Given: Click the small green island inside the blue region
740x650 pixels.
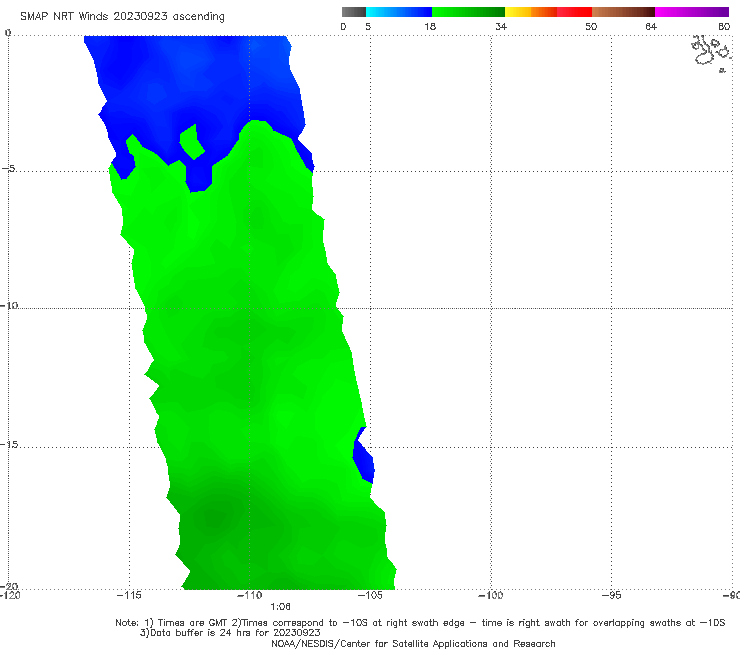Looking at the screenshot, I should 192,142.
